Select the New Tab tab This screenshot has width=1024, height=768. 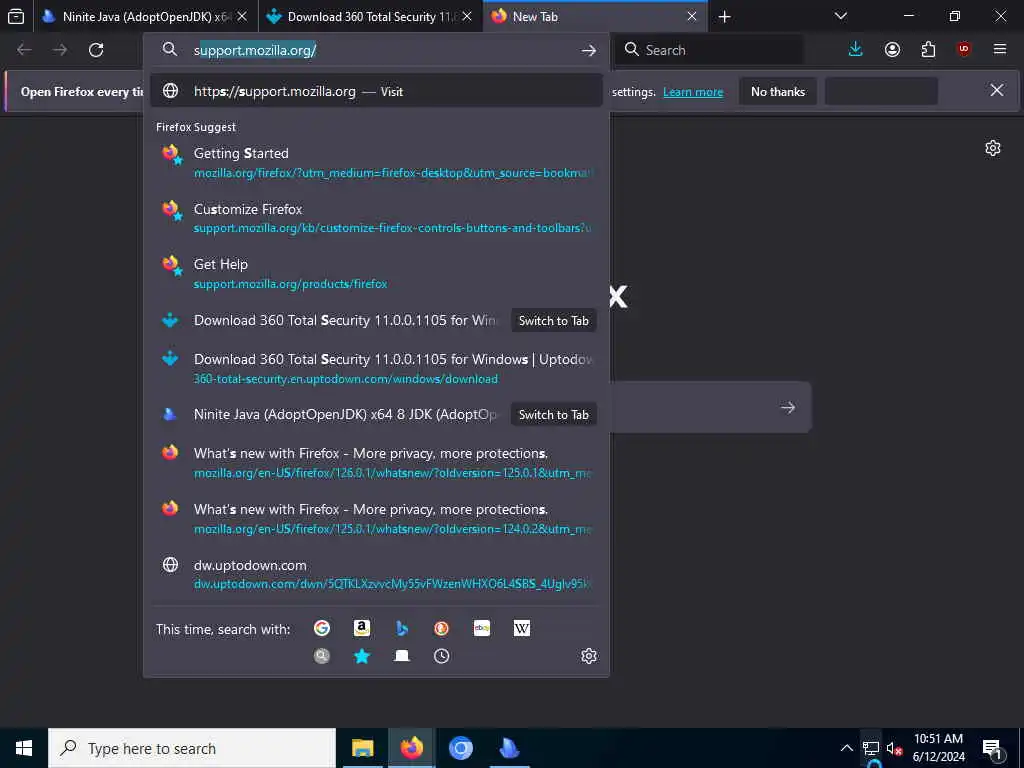(595, 16)
